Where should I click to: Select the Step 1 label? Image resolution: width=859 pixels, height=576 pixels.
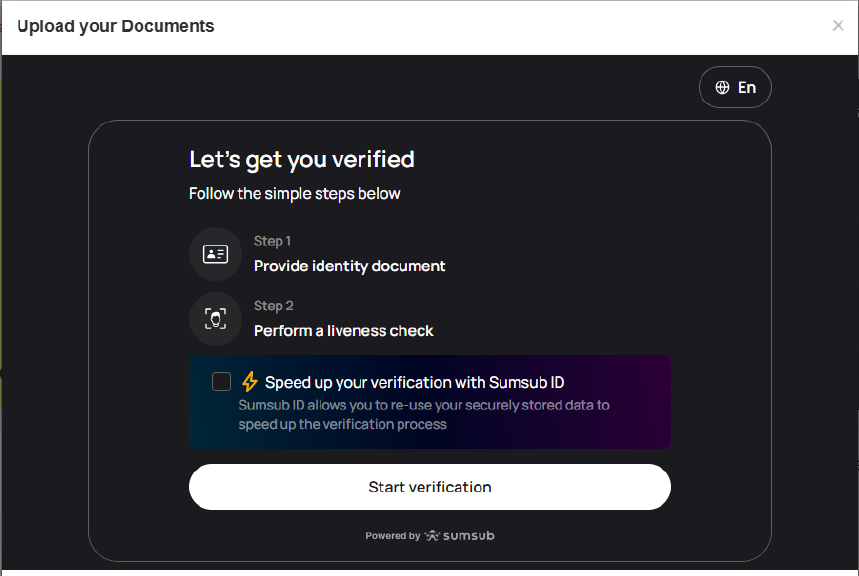272,241
